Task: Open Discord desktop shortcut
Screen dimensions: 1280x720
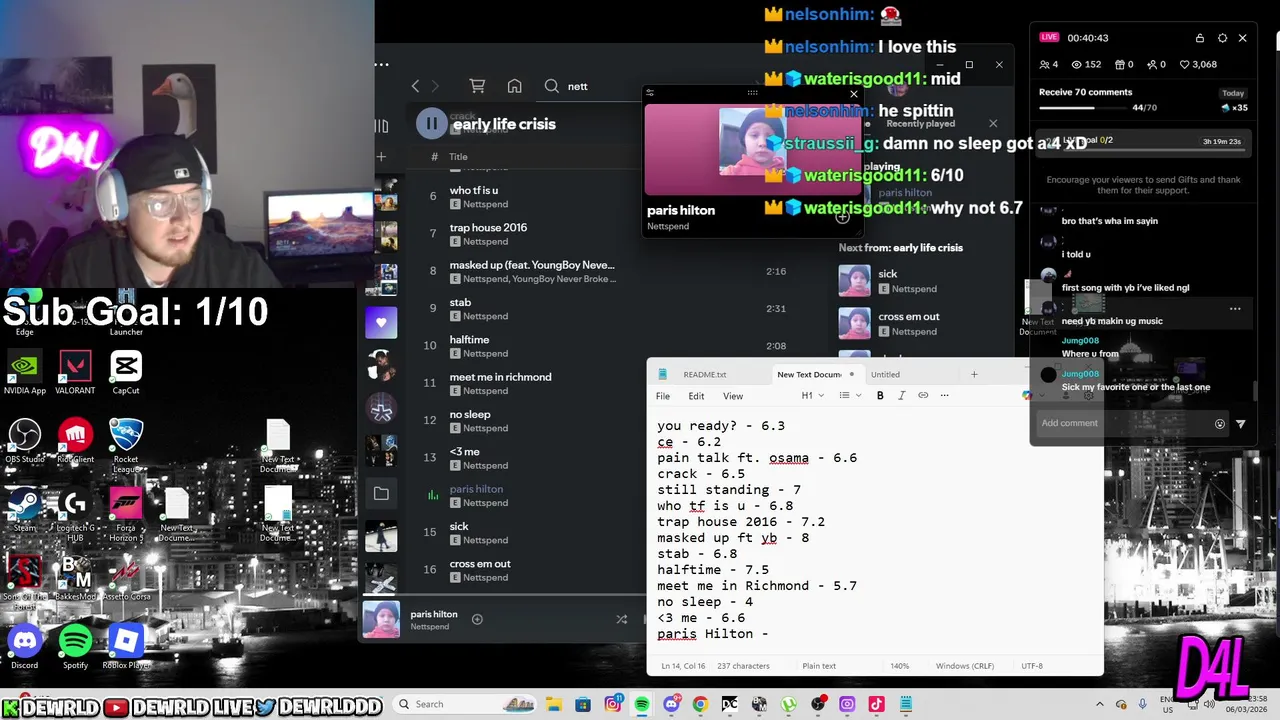Action: tap(24, 647)
